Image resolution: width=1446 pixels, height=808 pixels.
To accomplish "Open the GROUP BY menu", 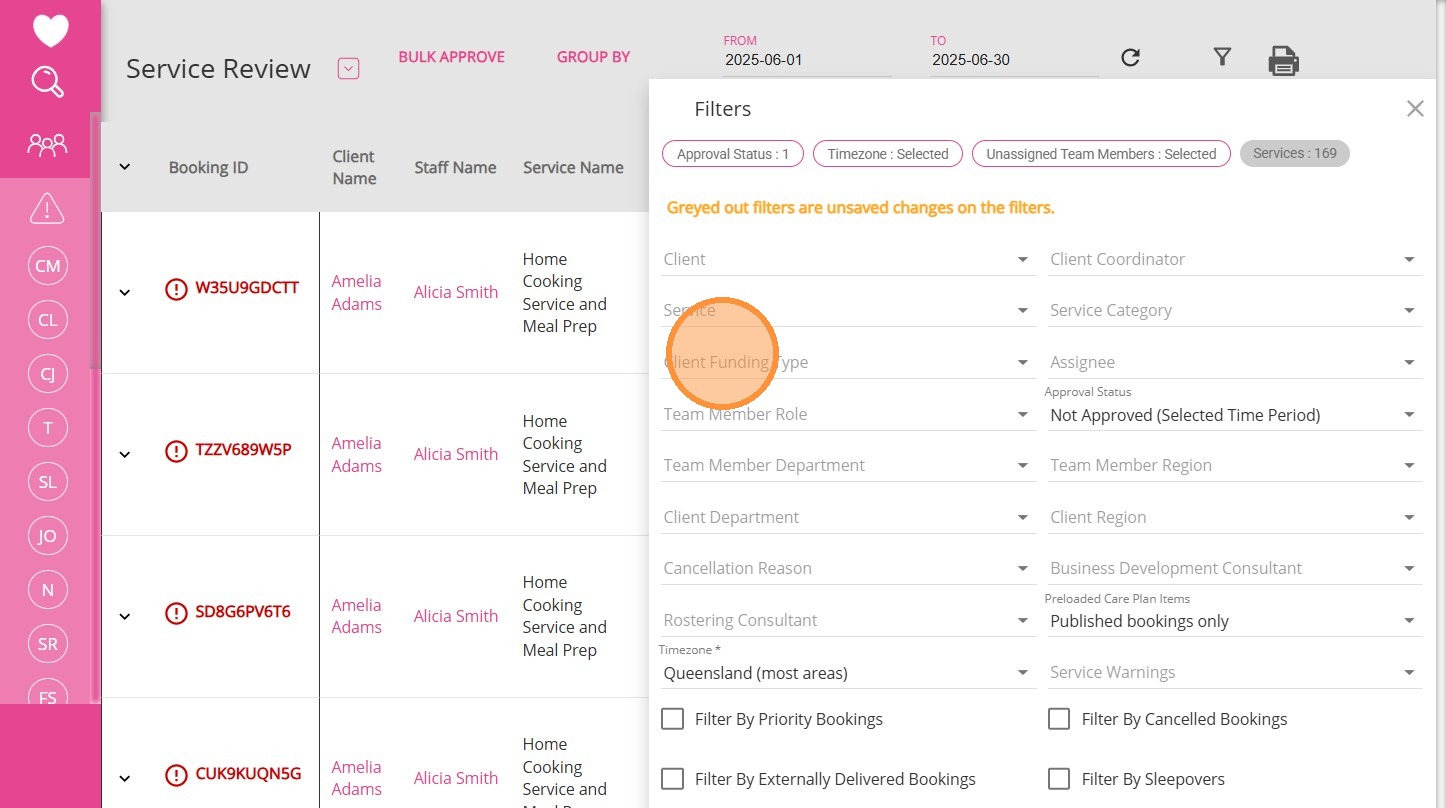I will click(x=593, y=57).
